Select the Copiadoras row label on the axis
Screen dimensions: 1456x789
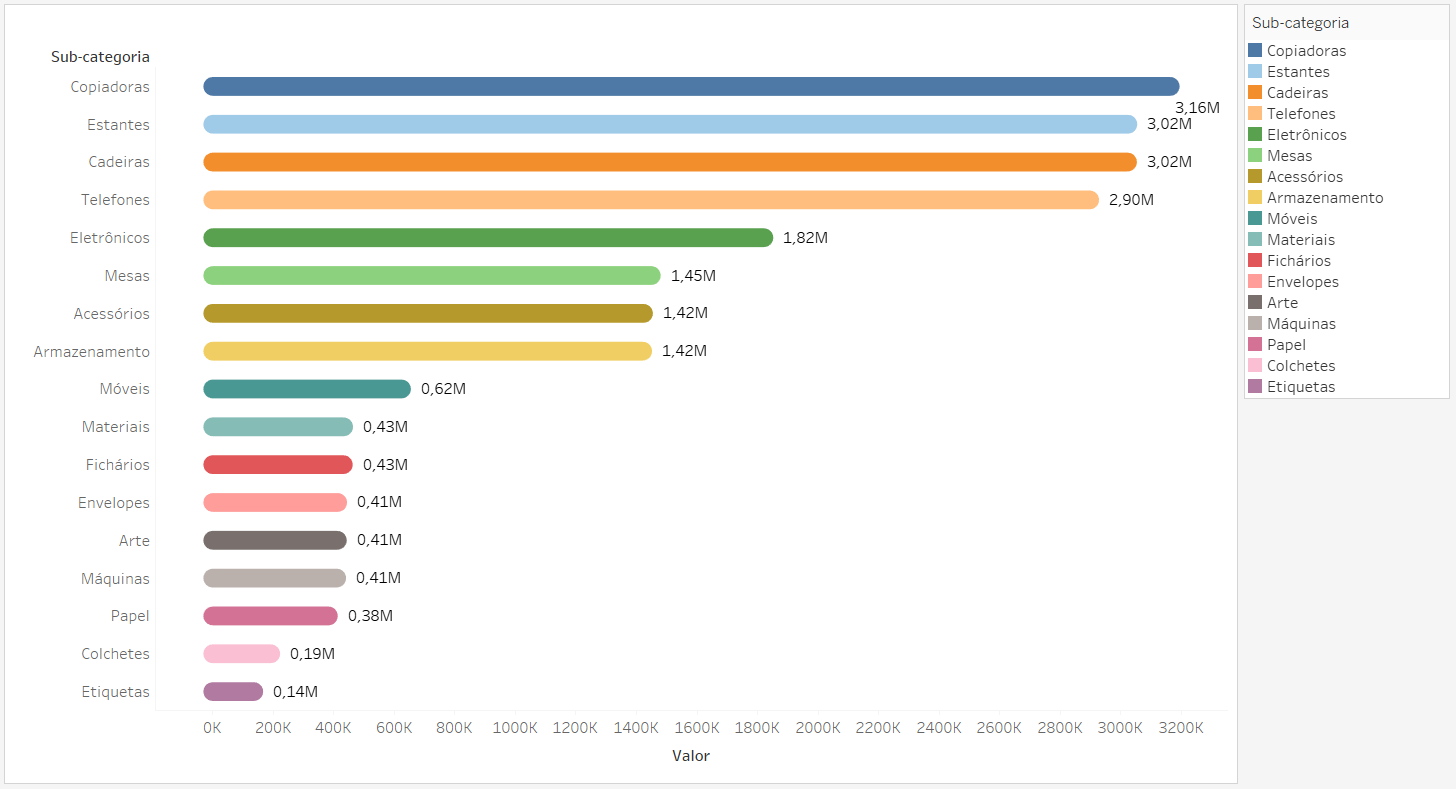pyautogui.click(x=110, y=87)
